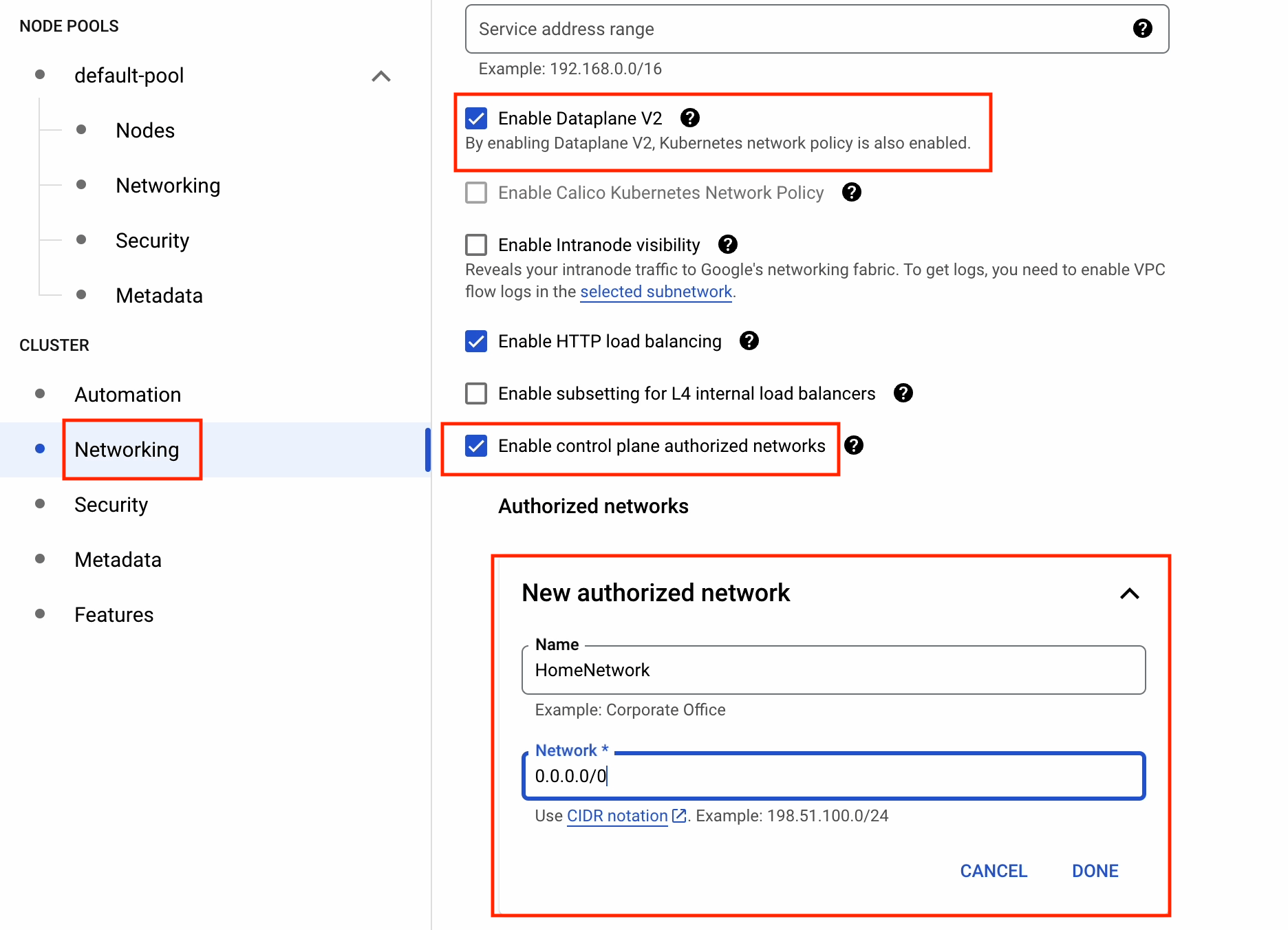This screenshot has width=1288, height=930.
Task: Click help icon for control plane authorized networks
Action: pyautogui.click(x=853, y=446)
